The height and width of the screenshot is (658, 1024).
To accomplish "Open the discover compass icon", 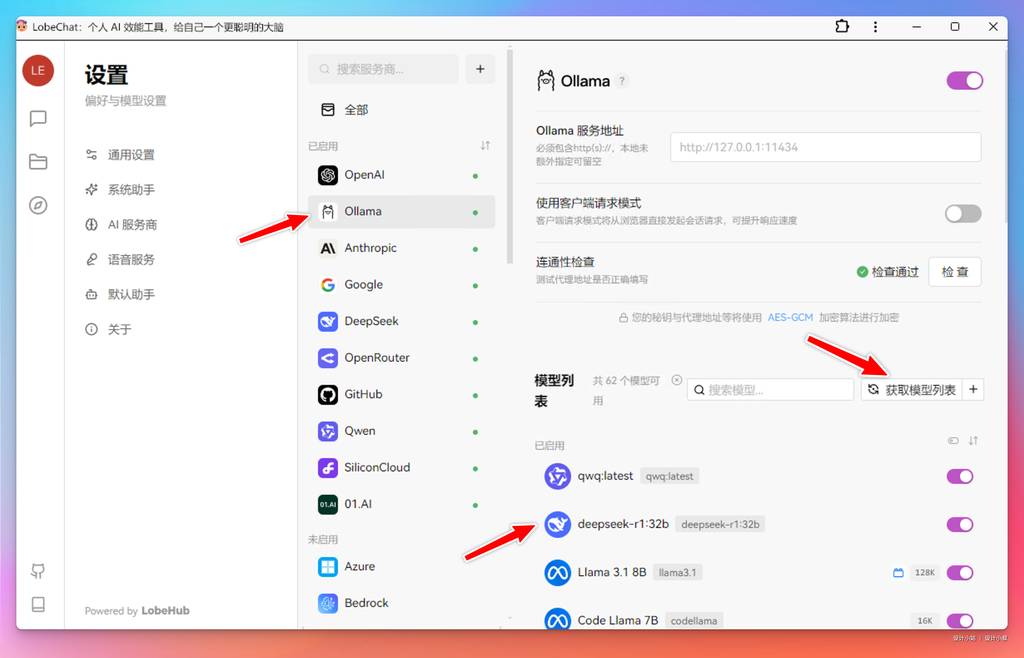I will point(38,206).
